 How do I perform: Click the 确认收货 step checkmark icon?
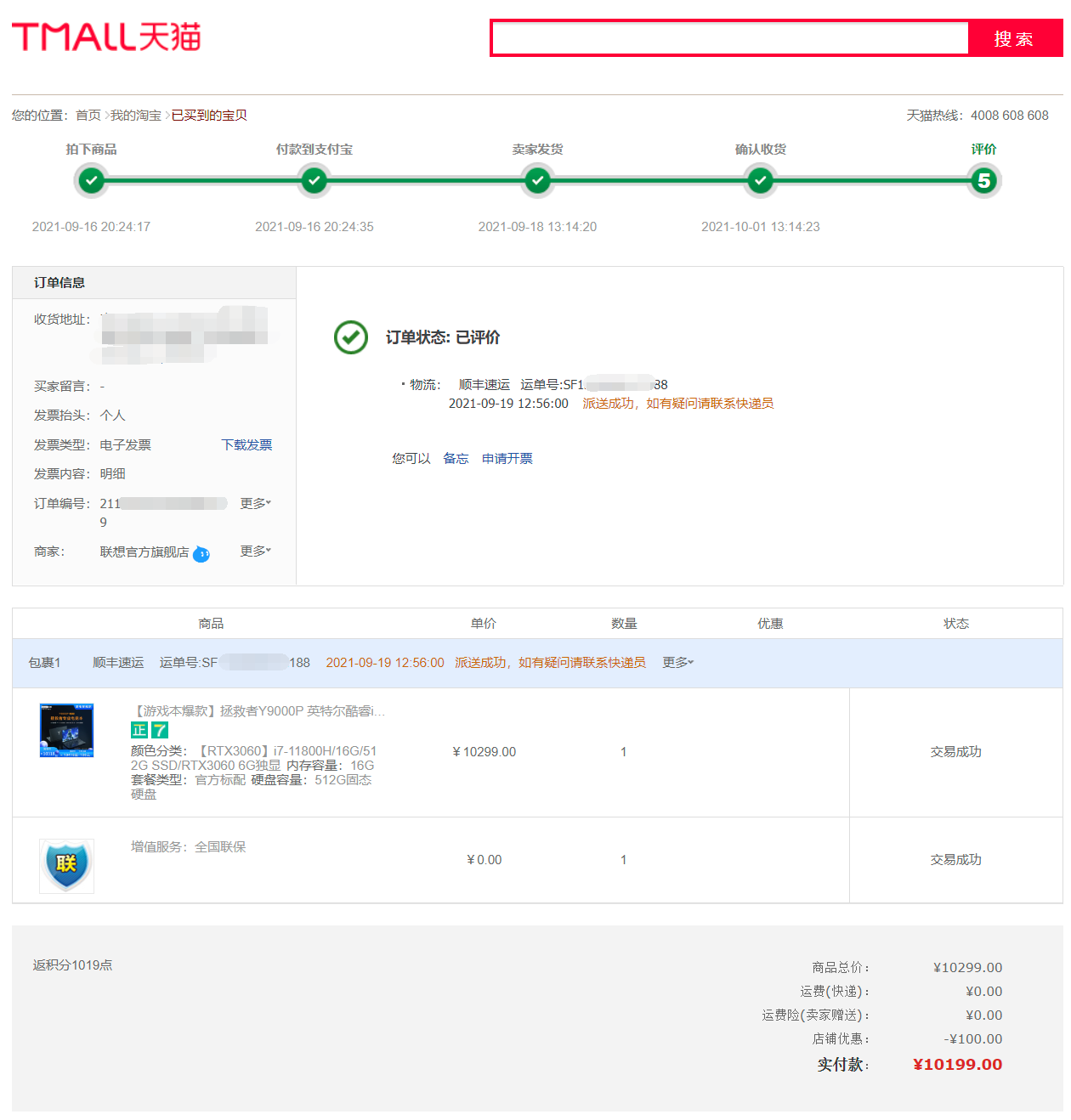(761, 180)
